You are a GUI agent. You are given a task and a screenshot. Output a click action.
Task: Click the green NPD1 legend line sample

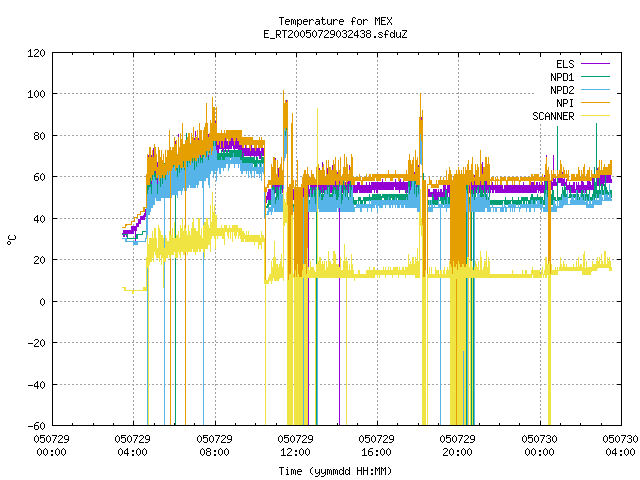coord(595,76)
